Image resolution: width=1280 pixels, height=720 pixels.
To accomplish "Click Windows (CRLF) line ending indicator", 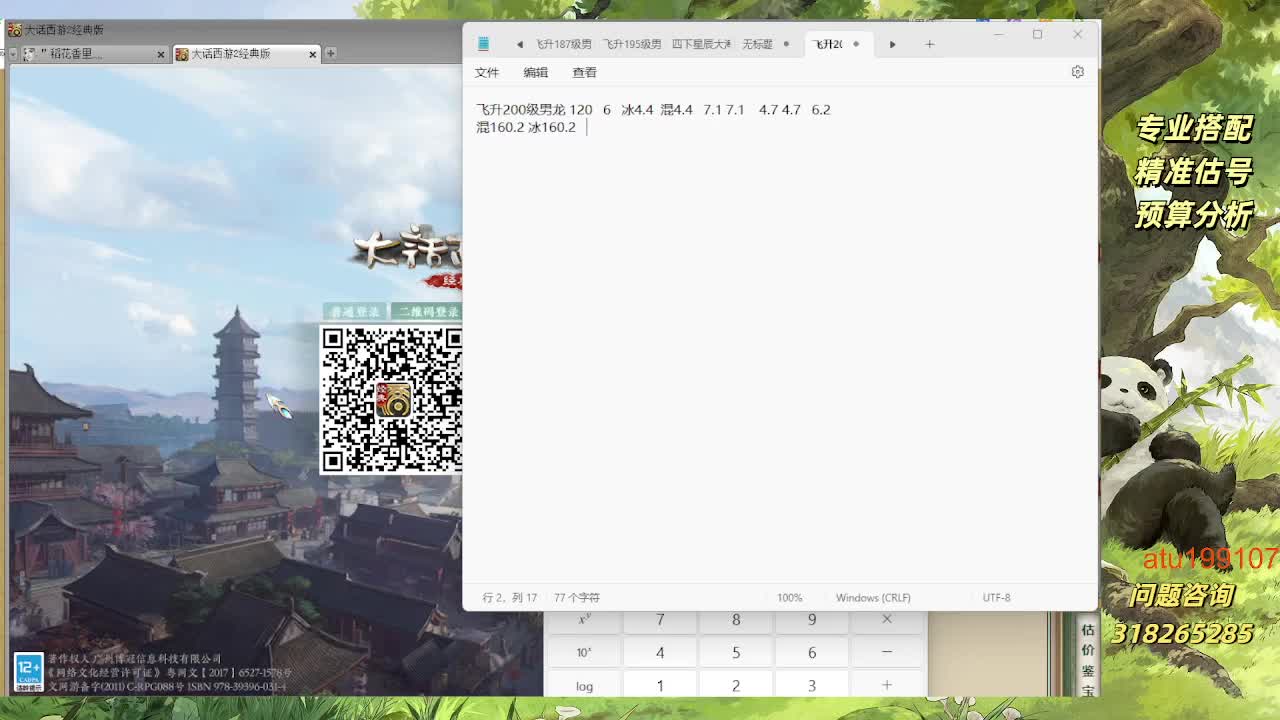I will (873, 597).
